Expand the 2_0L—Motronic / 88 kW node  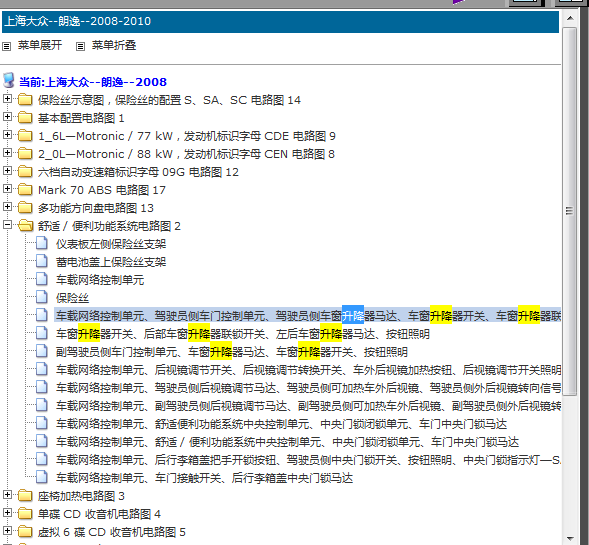click(x=7, y=152)
